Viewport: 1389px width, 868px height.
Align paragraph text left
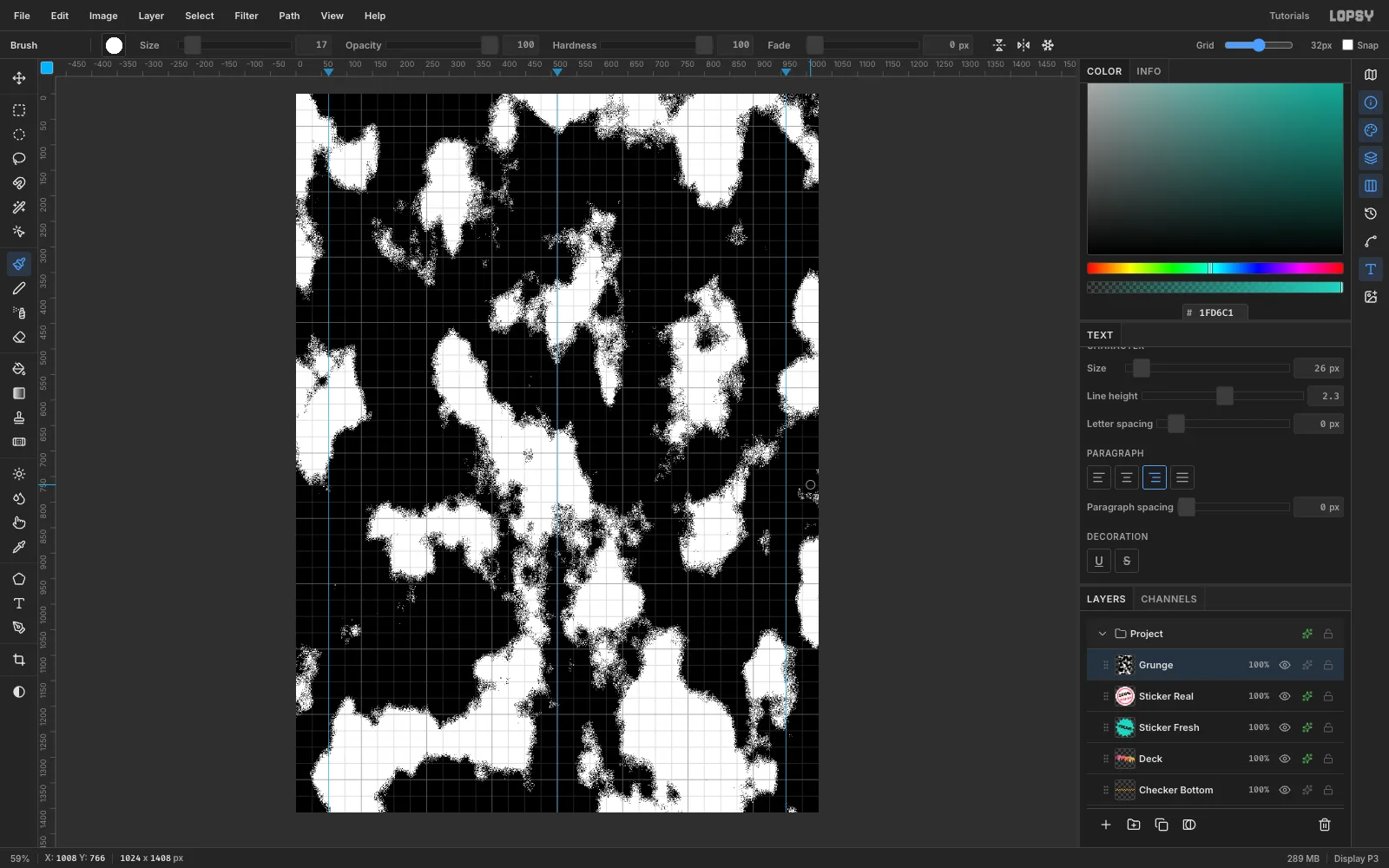[1099, 477]
